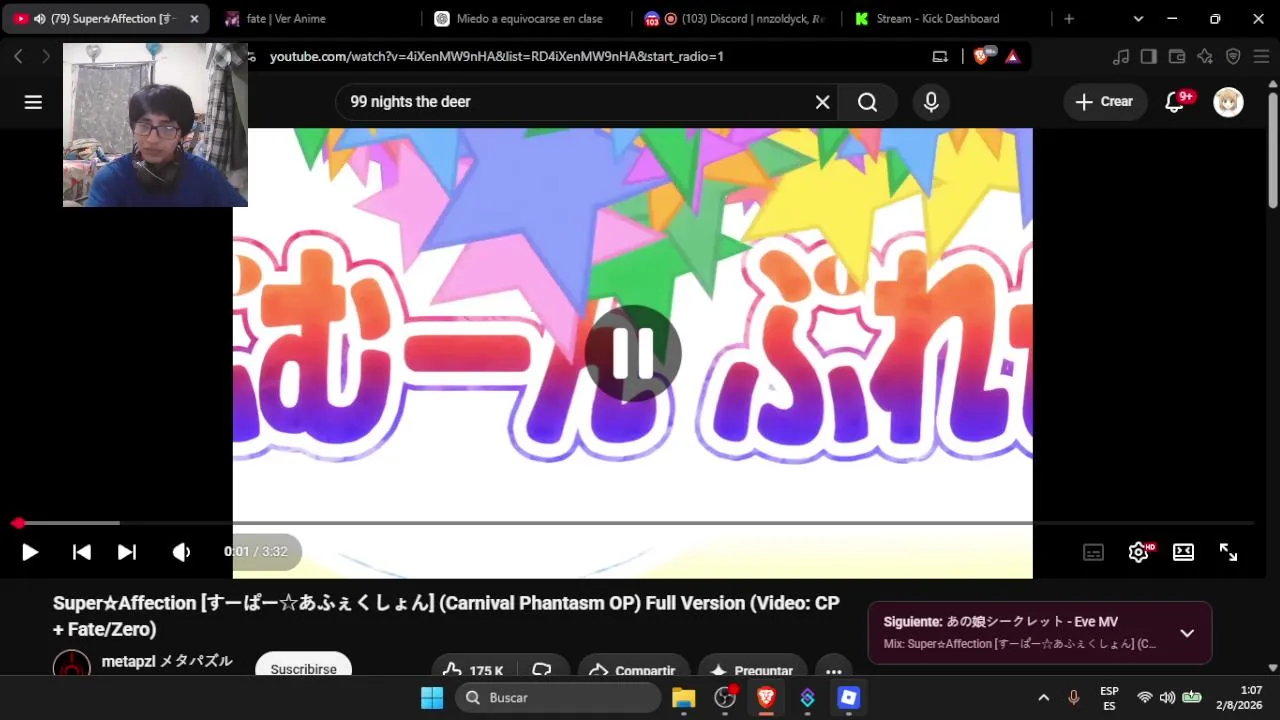The height and width of the screenshot is (720, 1280).
Task: Click the Crear button
Action: pyautogui.click(x=1104, y=102)
